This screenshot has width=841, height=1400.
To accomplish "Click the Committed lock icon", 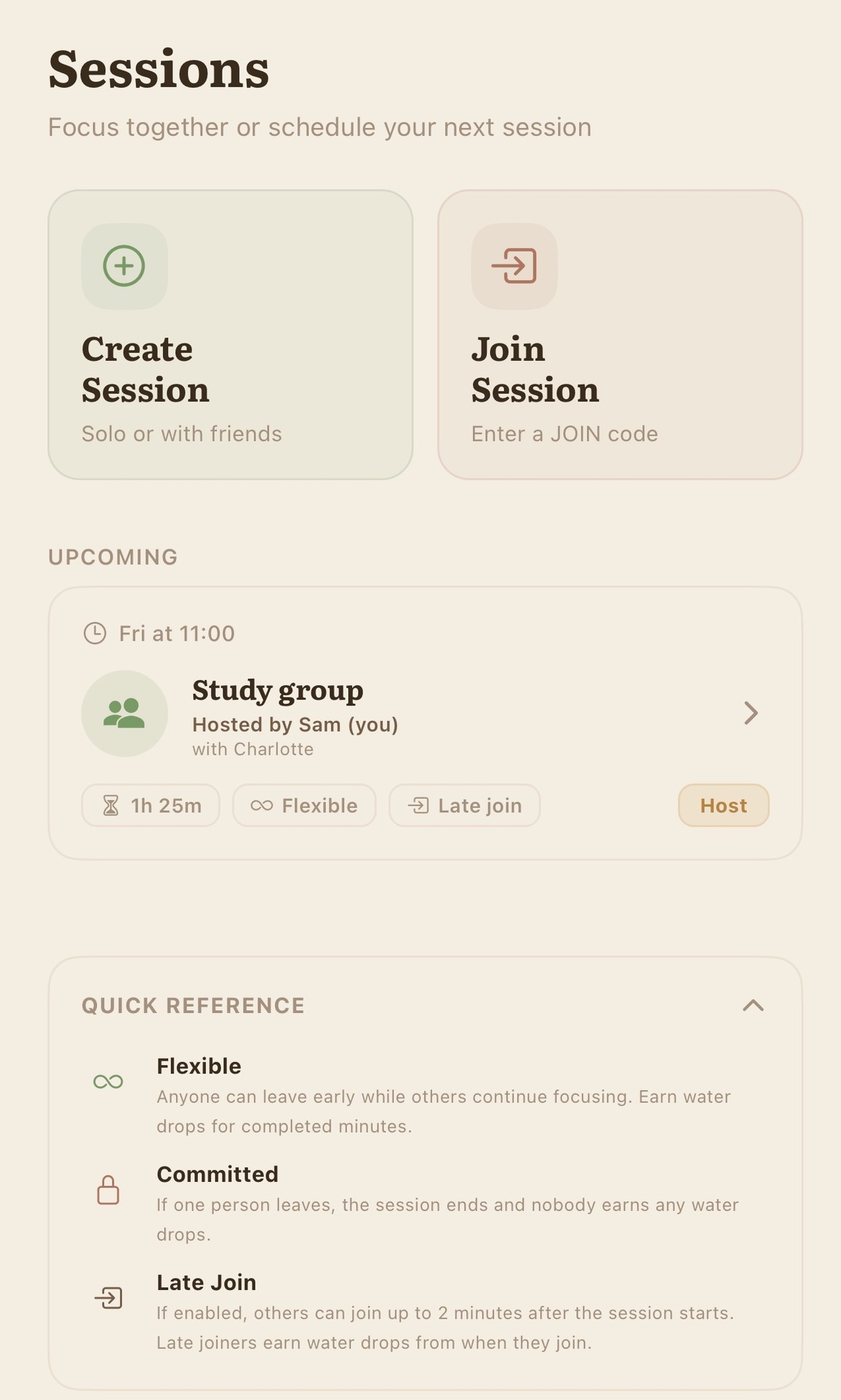I will 108,1191.
